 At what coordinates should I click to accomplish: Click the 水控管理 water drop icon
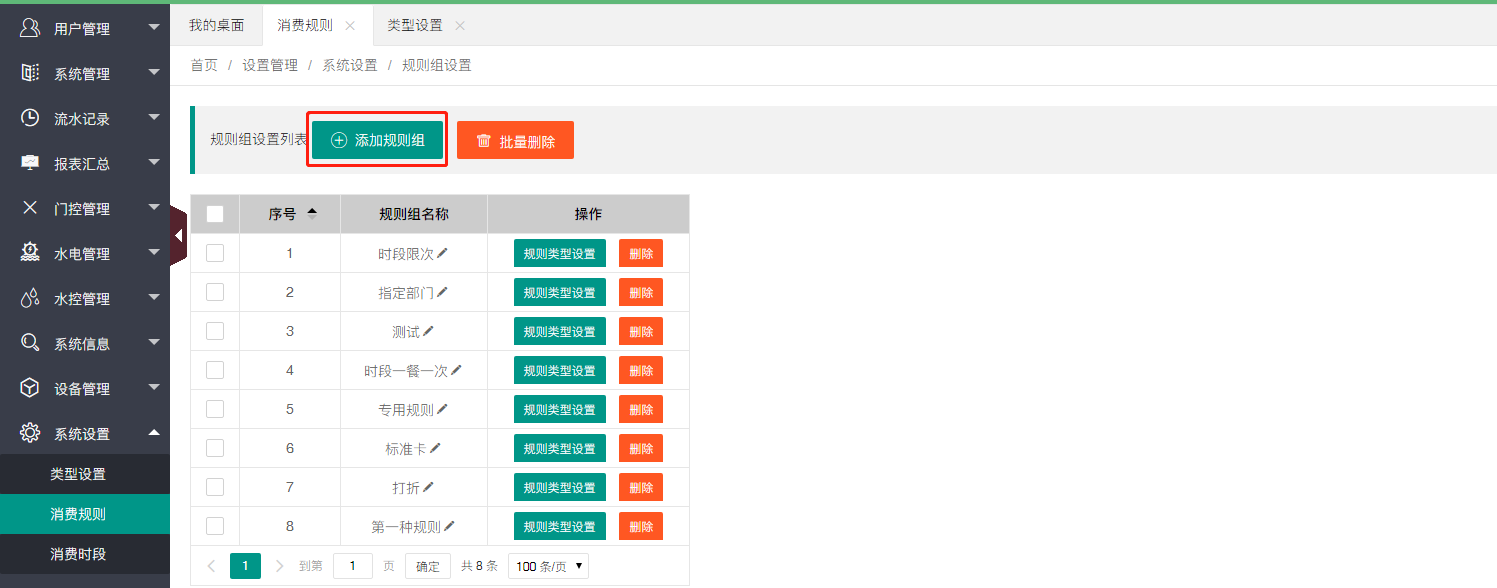pos(30,298)
